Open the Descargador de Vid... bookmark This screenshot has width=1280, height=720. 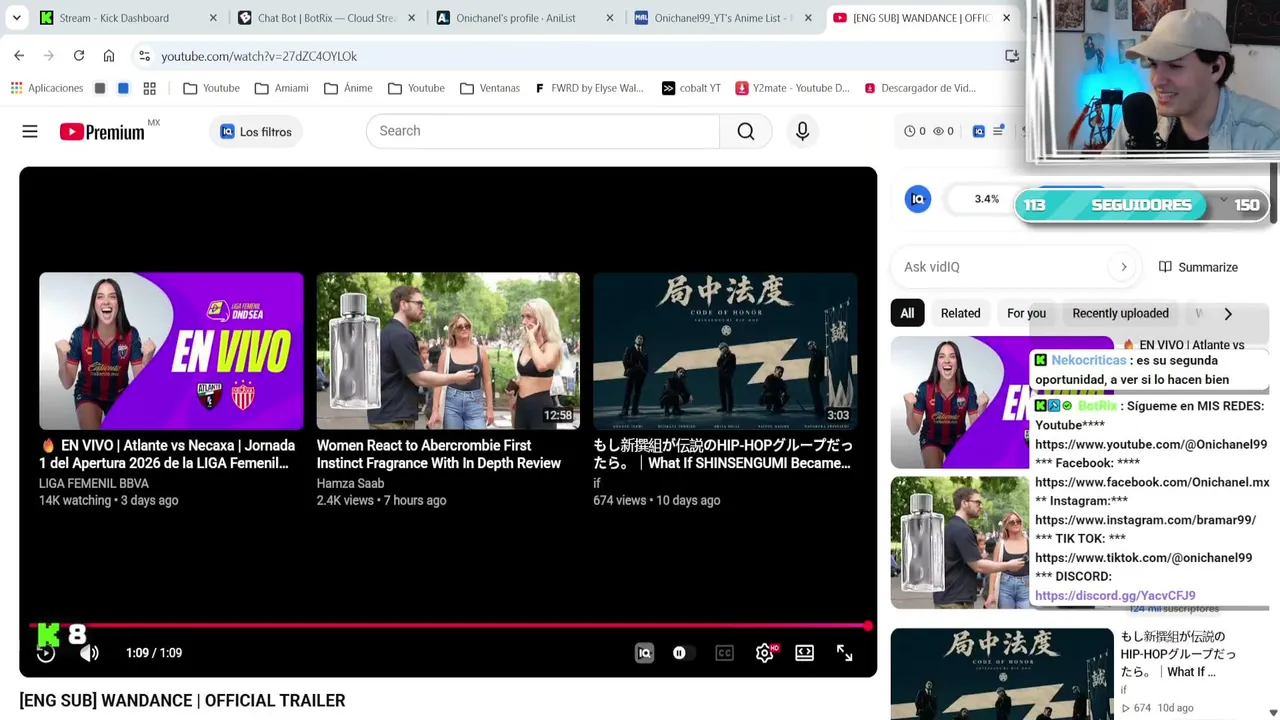click(920, 88)
